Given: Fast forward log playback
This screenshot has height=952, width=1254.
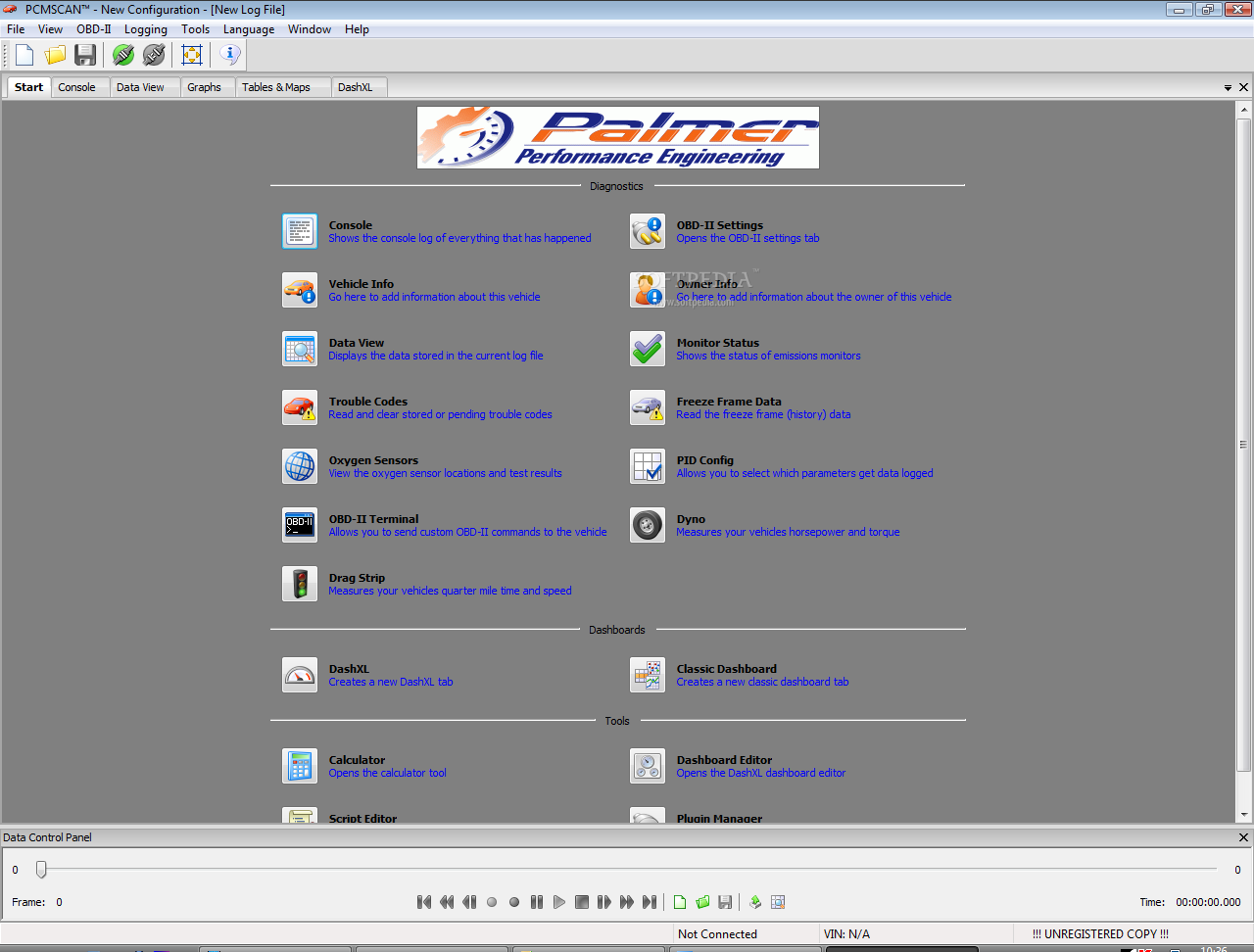Looking at the screenshot, I should [627, 902].
